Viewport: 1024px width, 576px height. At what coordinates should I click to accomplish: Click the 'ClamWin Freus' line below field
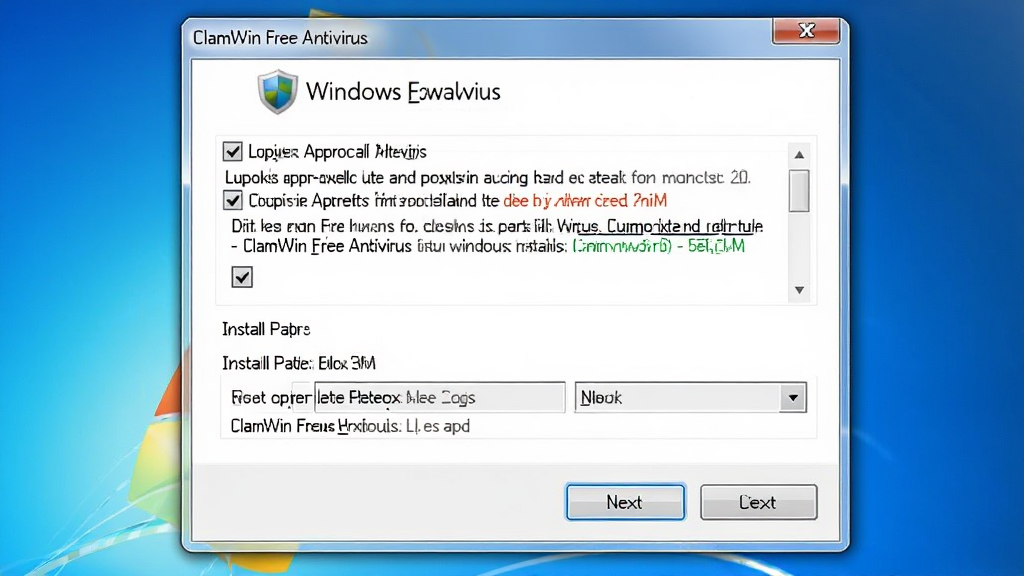[x=350, y=426]
